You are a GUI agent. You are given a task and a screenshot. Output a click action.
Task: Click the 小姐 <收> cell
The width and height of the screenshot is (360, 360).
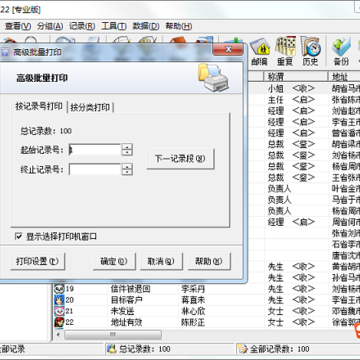coord(296,88)
